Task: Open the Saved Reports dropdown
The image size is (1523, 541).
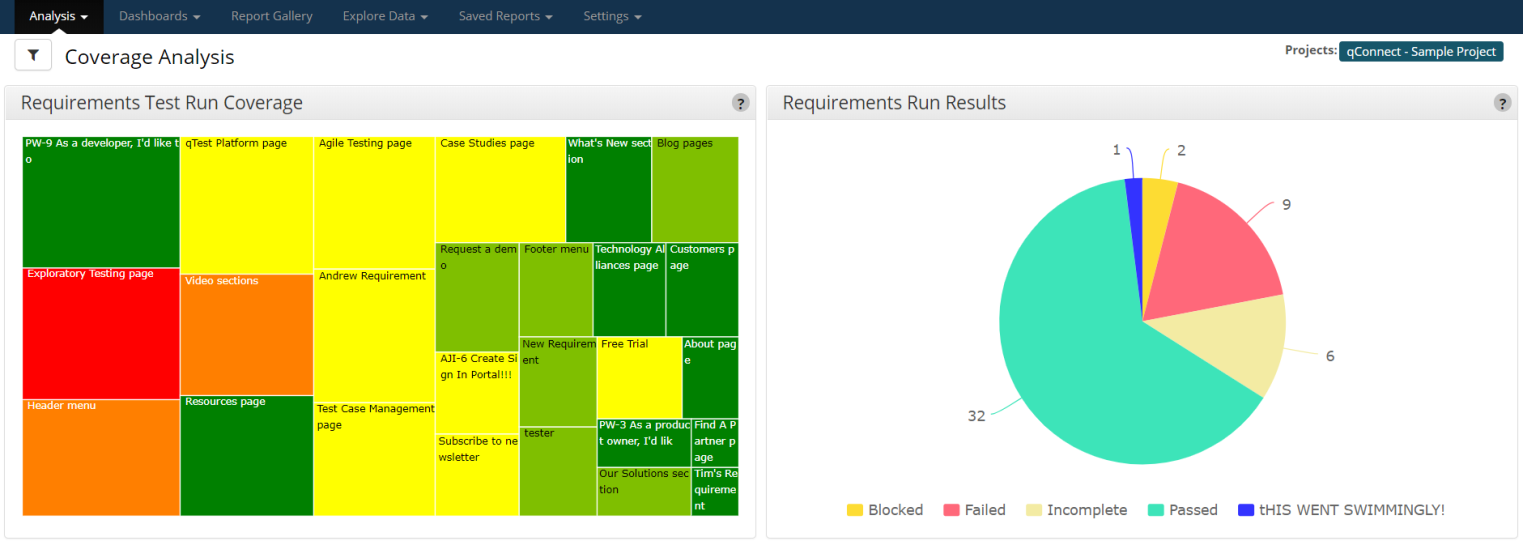Action: click(506, 16)
